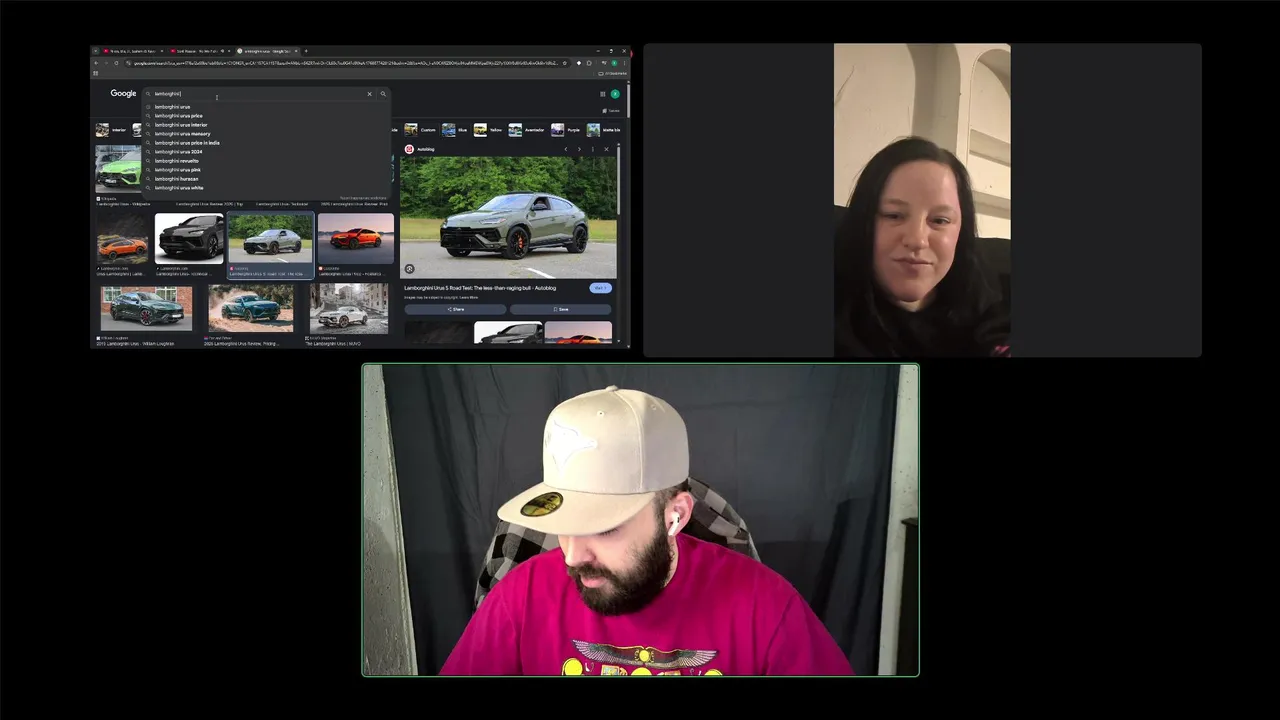Switch to the second browser tab

[x=199, y=51]
